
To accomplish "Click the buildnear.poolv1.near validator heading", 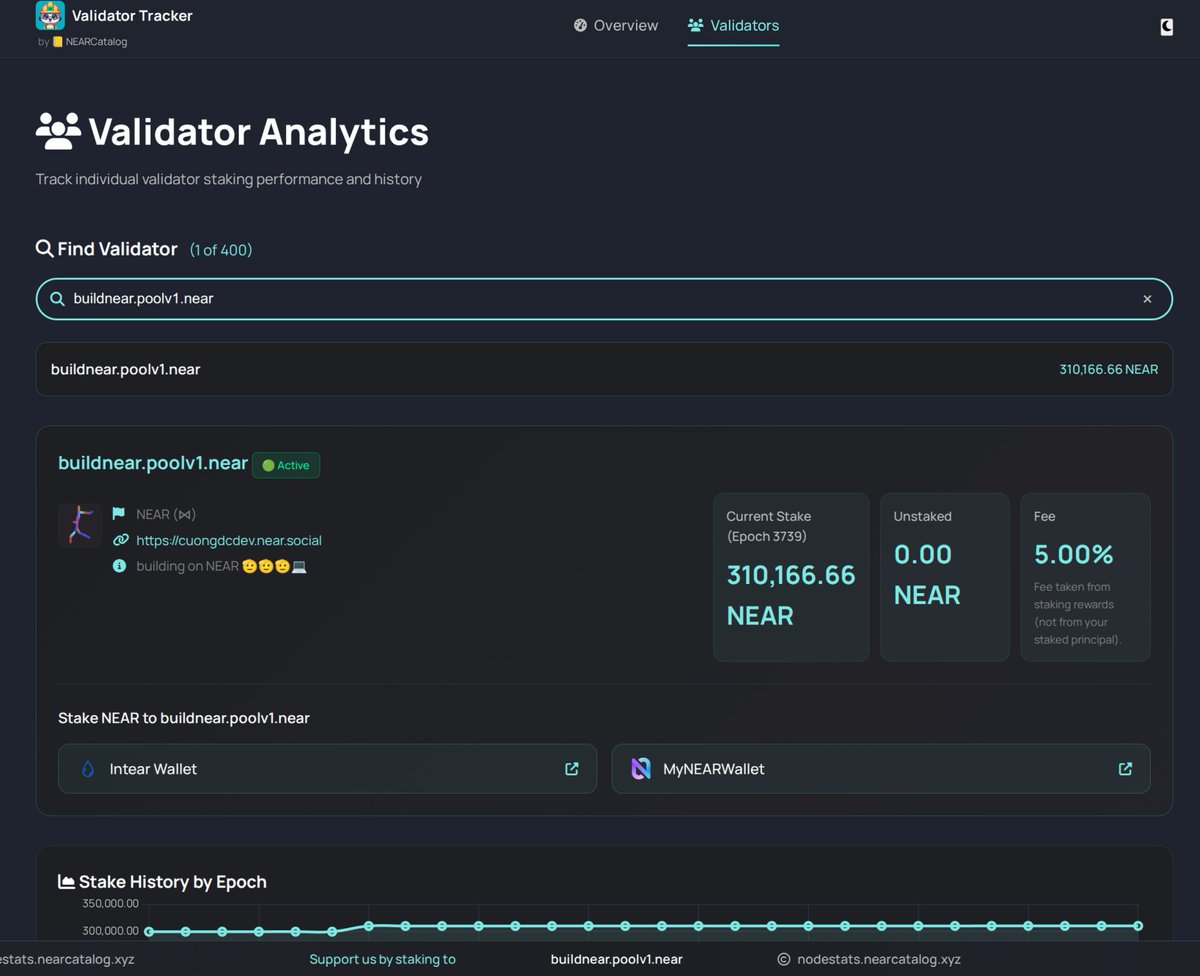I will (x=153, y=463).
